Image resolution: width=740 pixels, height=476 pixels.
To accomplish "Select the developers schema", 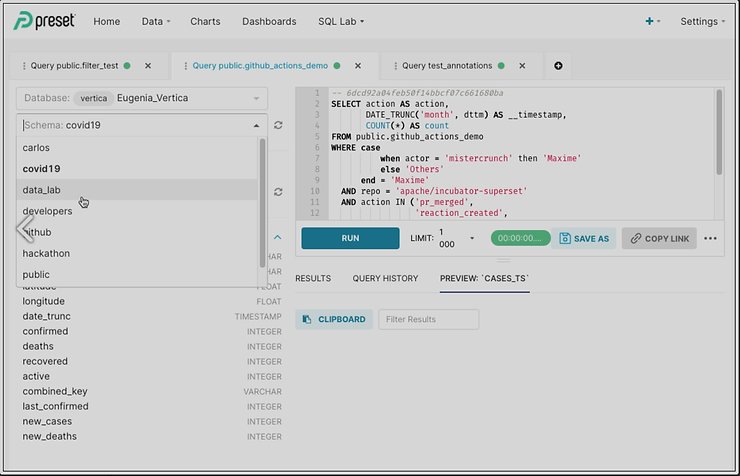I will pyautogui.click(x=137, y=211).
